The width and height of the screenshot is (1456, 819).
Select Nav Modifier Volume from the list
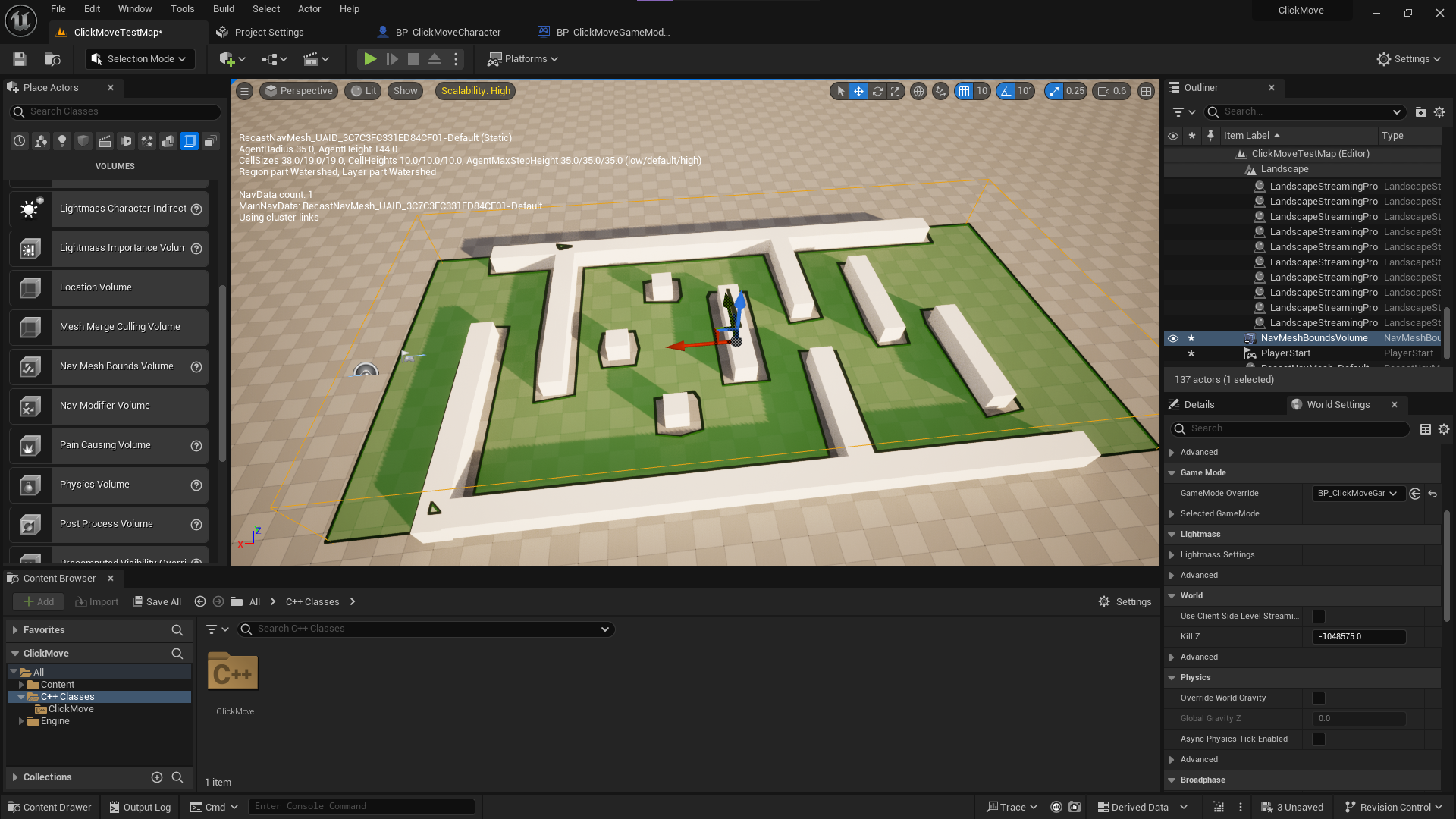(x=105, y=406)
